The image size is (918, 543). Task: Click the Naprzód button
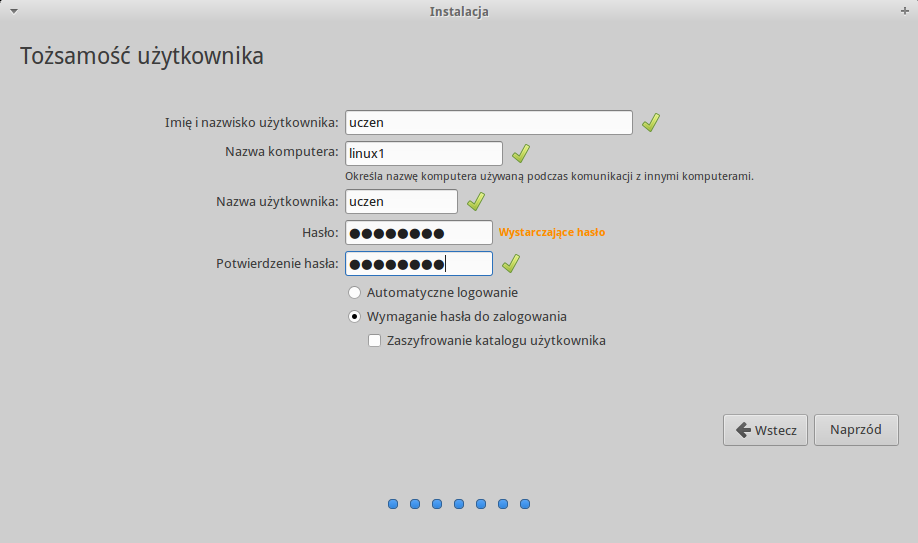pyautogui.click(x=856, y=430)
